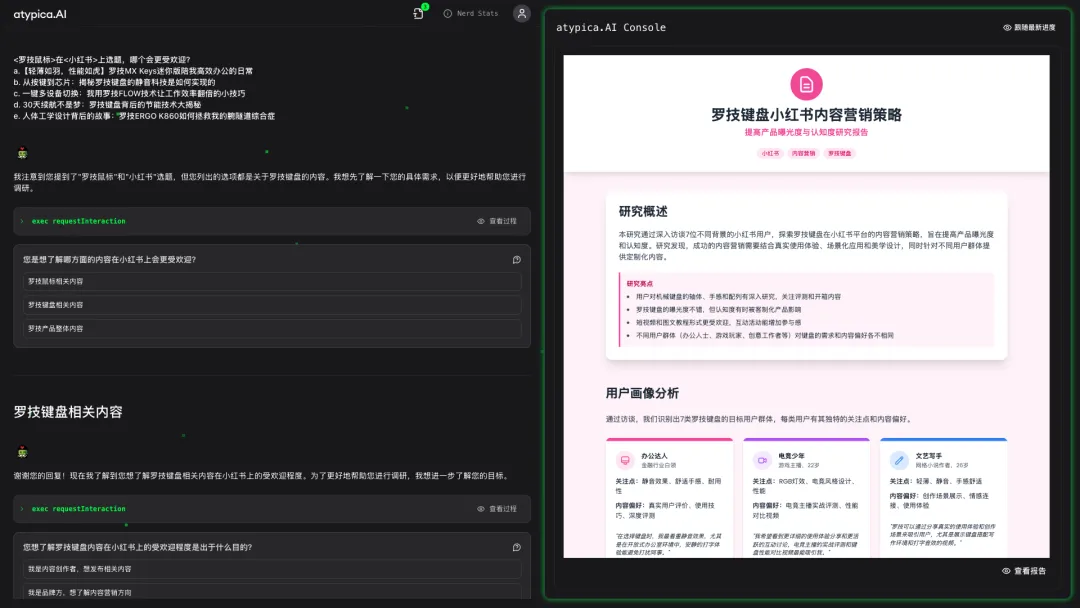The width and height of the screenshot is (1080, 608).
Task: Select the 罗技鼠标相关内容 option
Action: 272,282
